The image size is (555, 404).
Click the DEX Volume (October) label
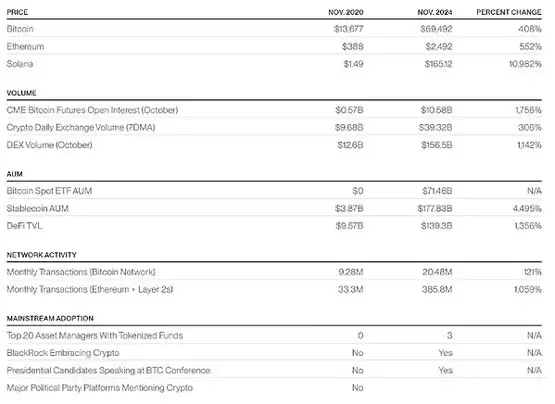click(49, 145)
